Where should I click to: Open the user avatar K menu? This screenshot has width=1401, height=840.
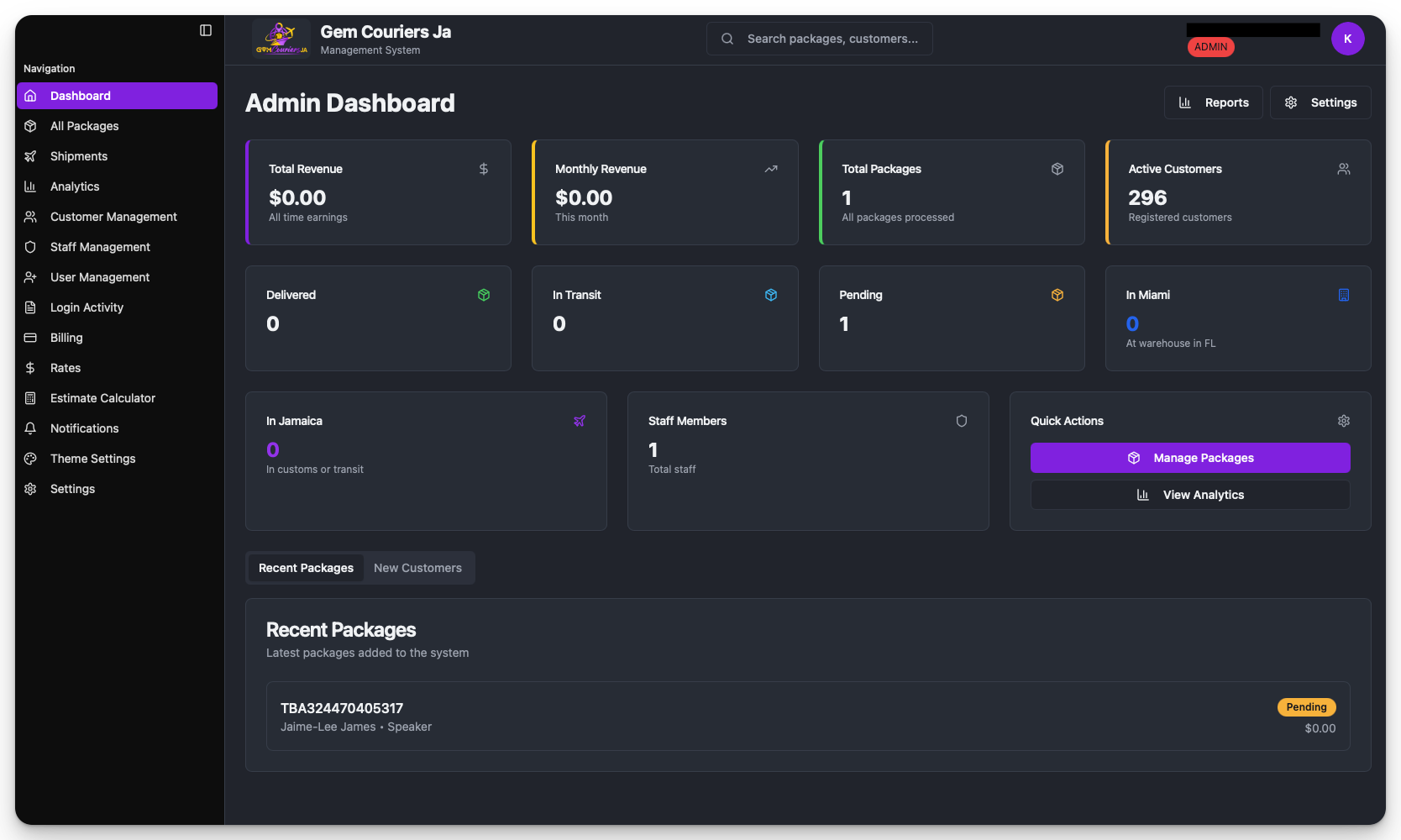tap(1347, 39)
